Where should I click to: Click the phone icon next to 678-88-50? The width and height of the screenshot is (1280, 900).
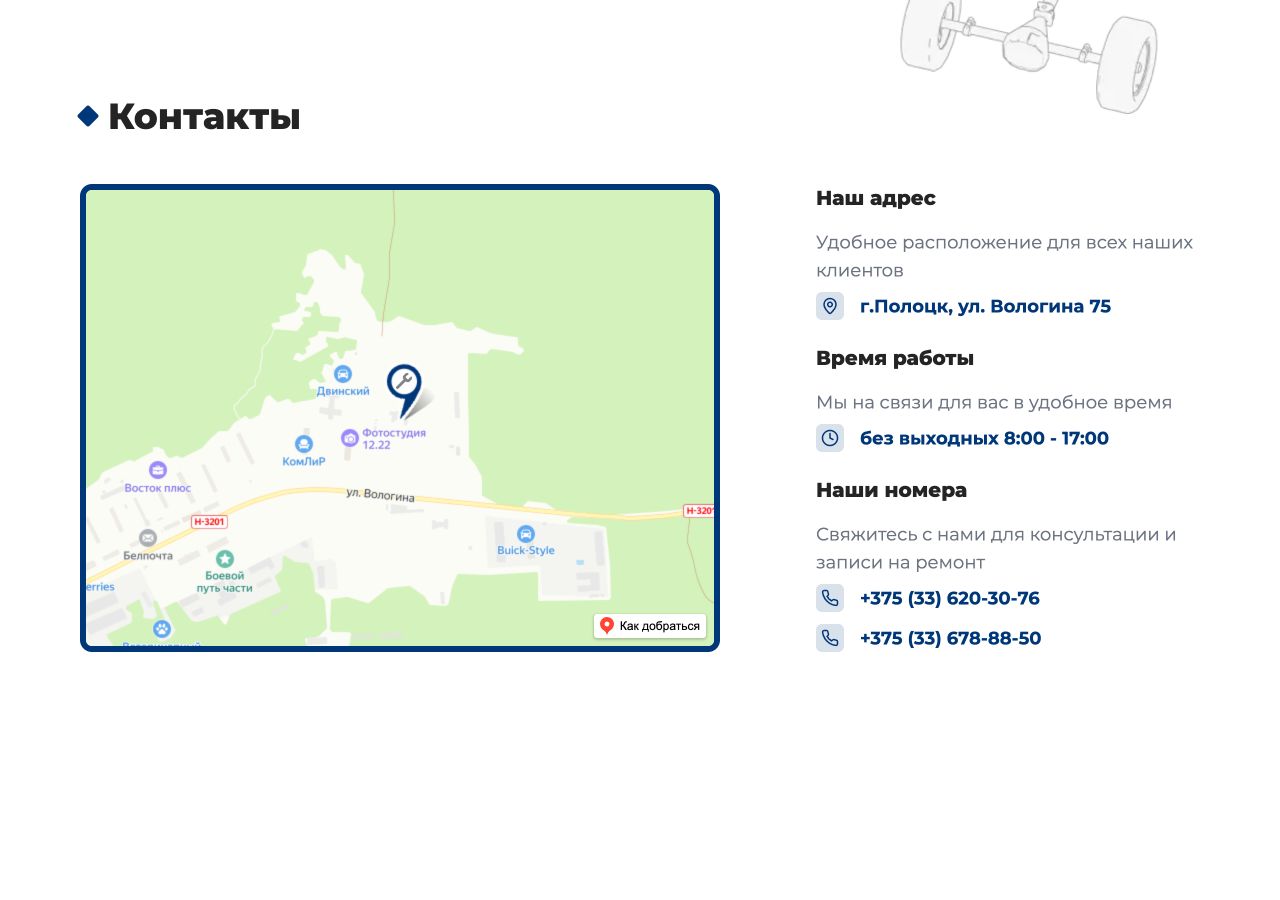(830, 638)
